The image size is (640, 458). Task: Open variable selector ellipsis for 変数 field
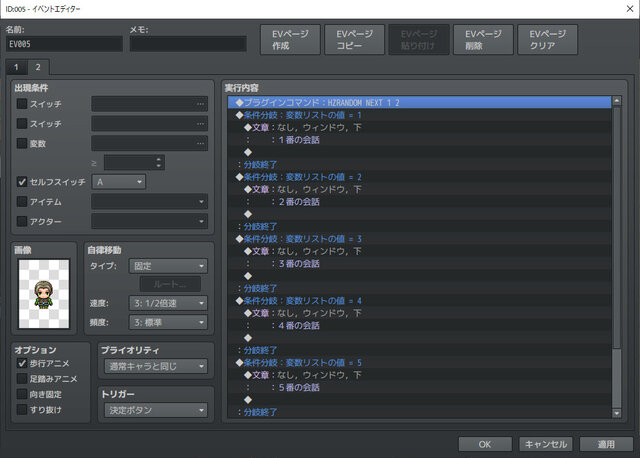[200, 143]
